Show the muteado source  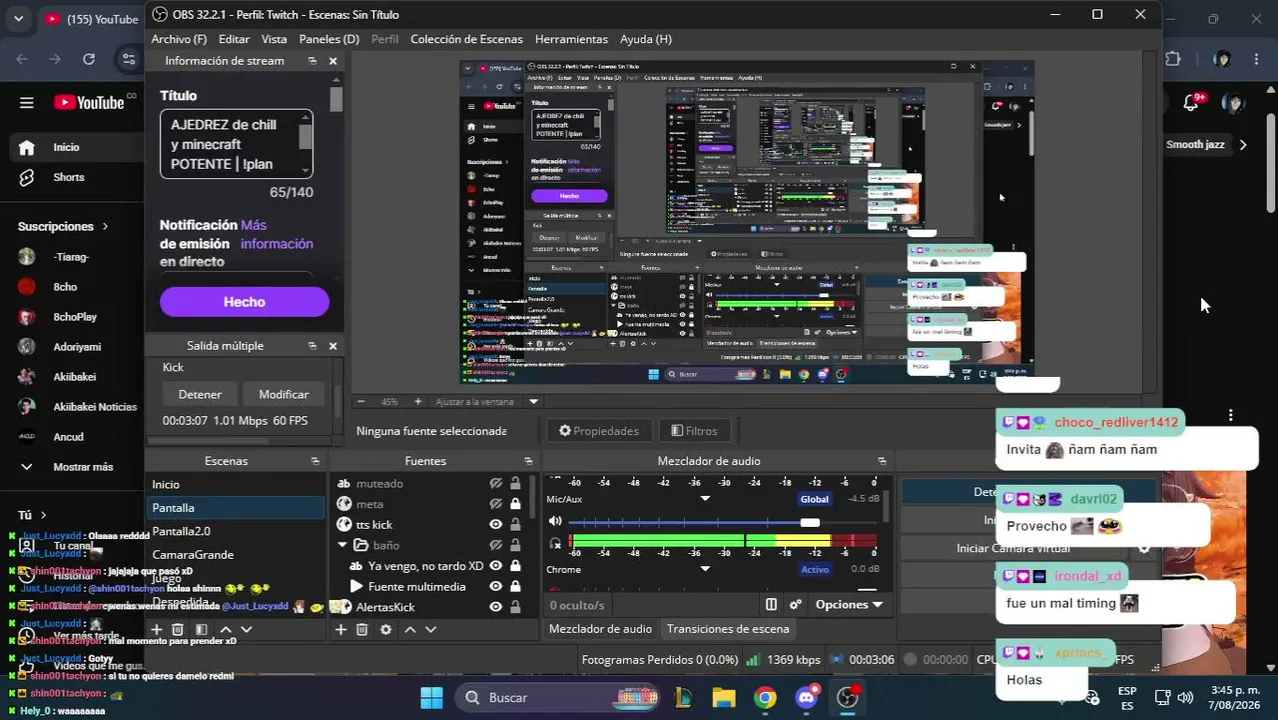pyautogui.click(x=495, y=484)
